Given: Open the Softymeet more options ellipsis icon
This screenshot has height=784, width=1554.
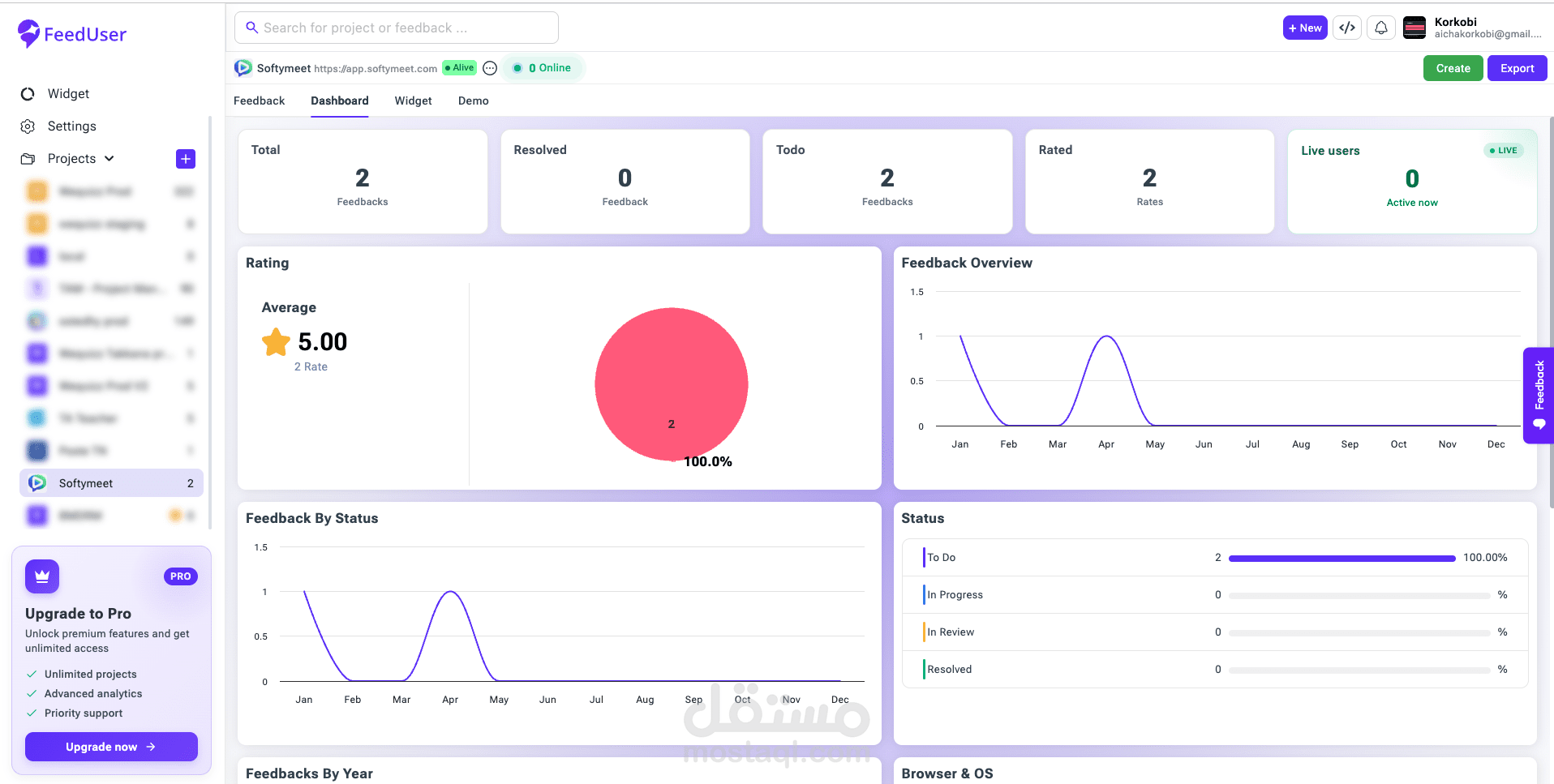Looking at the screenshot, I should point(490,68).
